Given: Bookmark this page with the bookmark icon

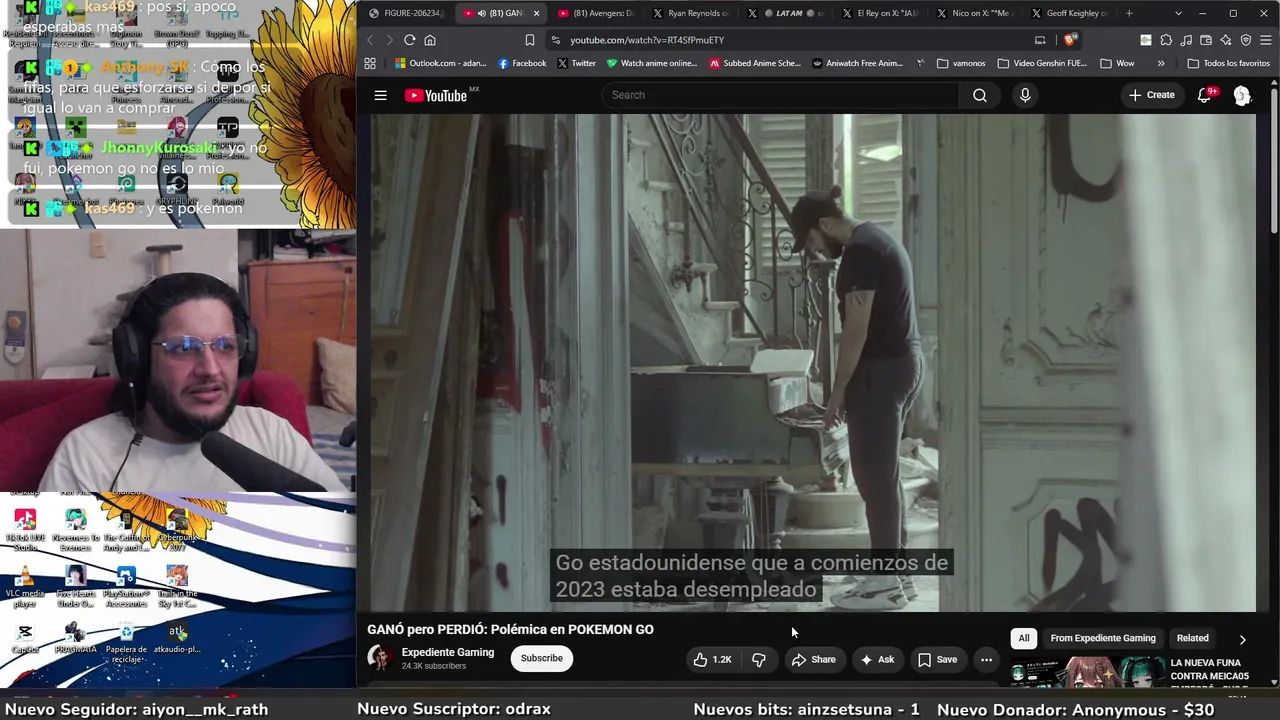Looking at the screenshot, I should tap(529, 40).
